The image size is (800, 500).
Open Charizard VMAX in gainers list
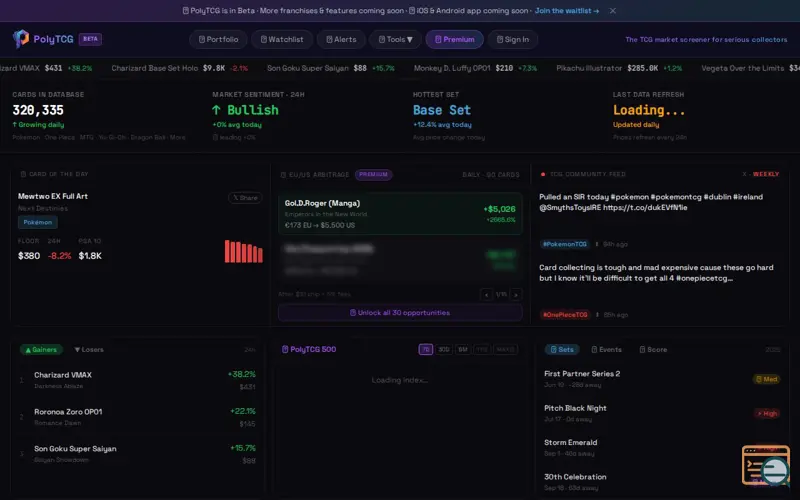(x=138, y=380)
